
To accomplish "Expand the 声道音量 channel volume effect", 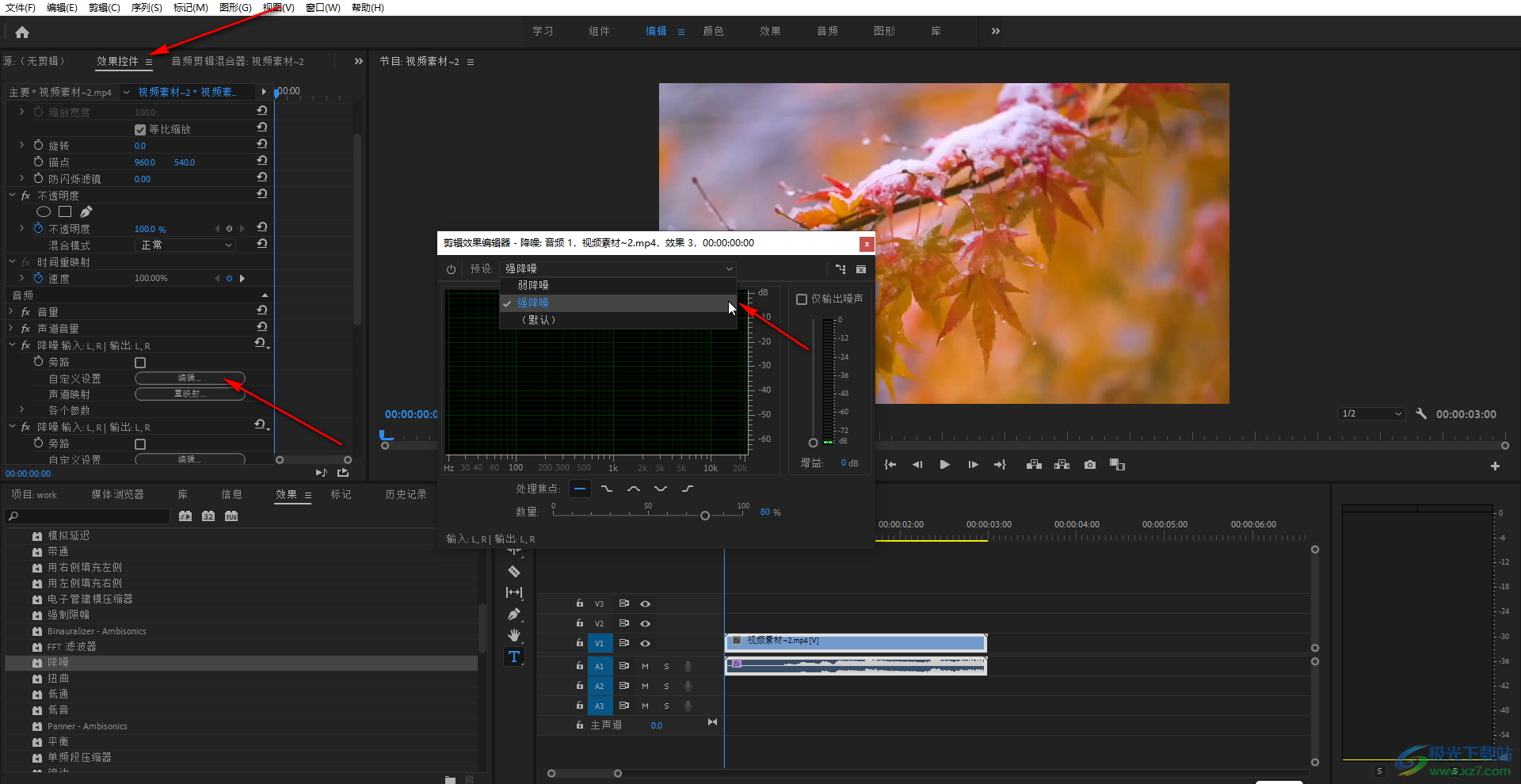I will (x=12, y=329).
